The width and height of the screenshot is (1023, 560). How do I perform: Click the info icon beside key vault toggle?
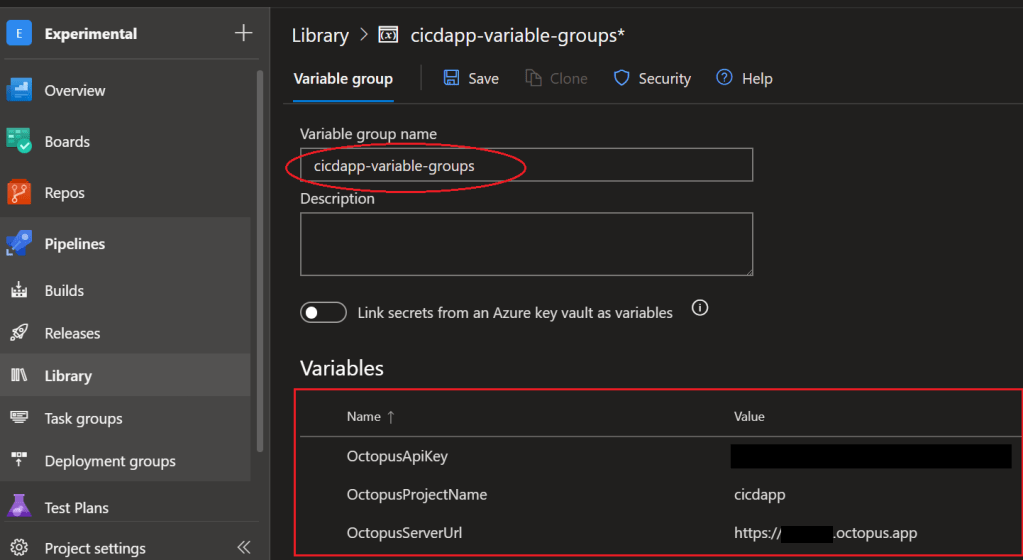(x=700, y=309)
